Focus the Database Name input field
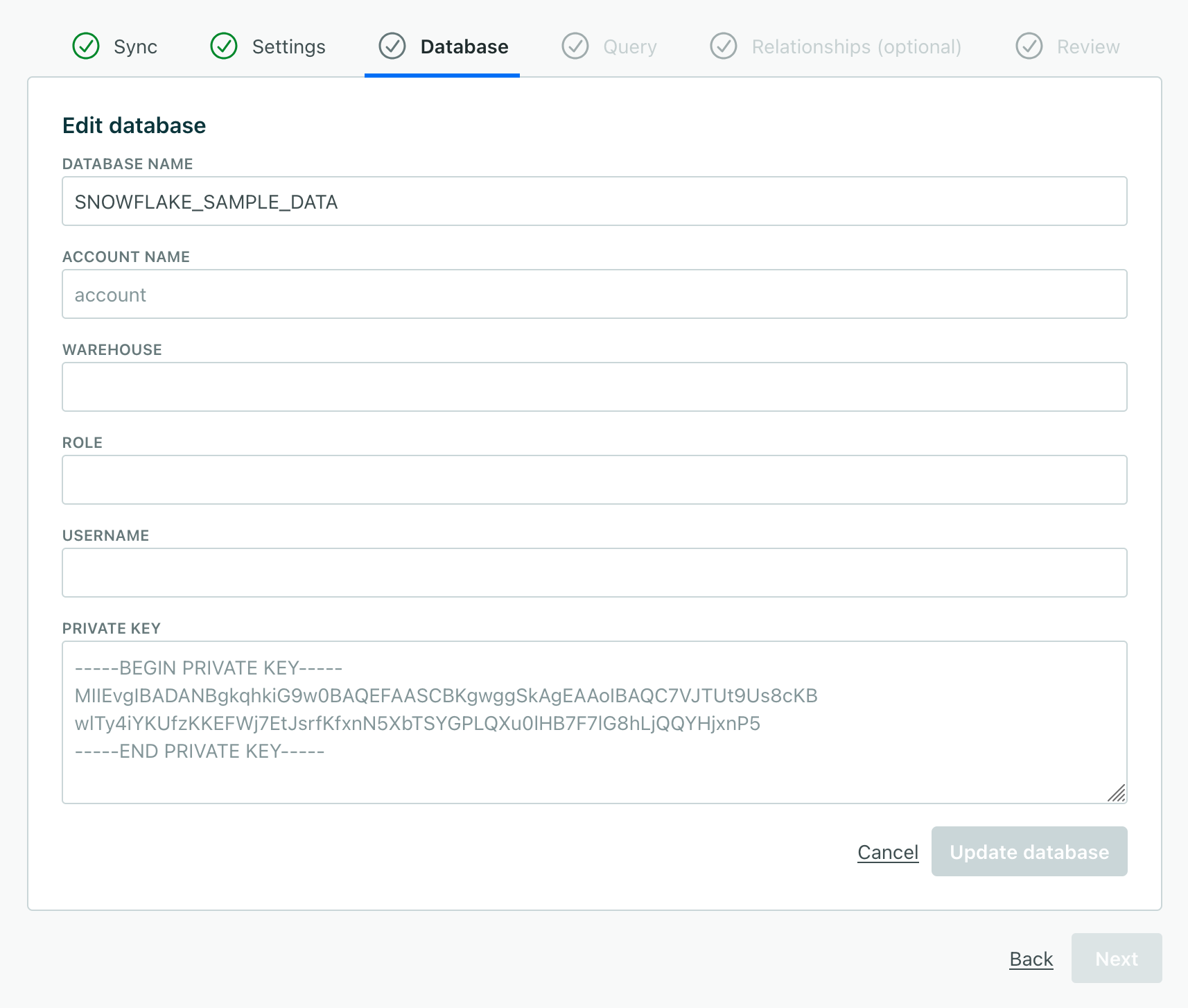 (x=595, y=201)
